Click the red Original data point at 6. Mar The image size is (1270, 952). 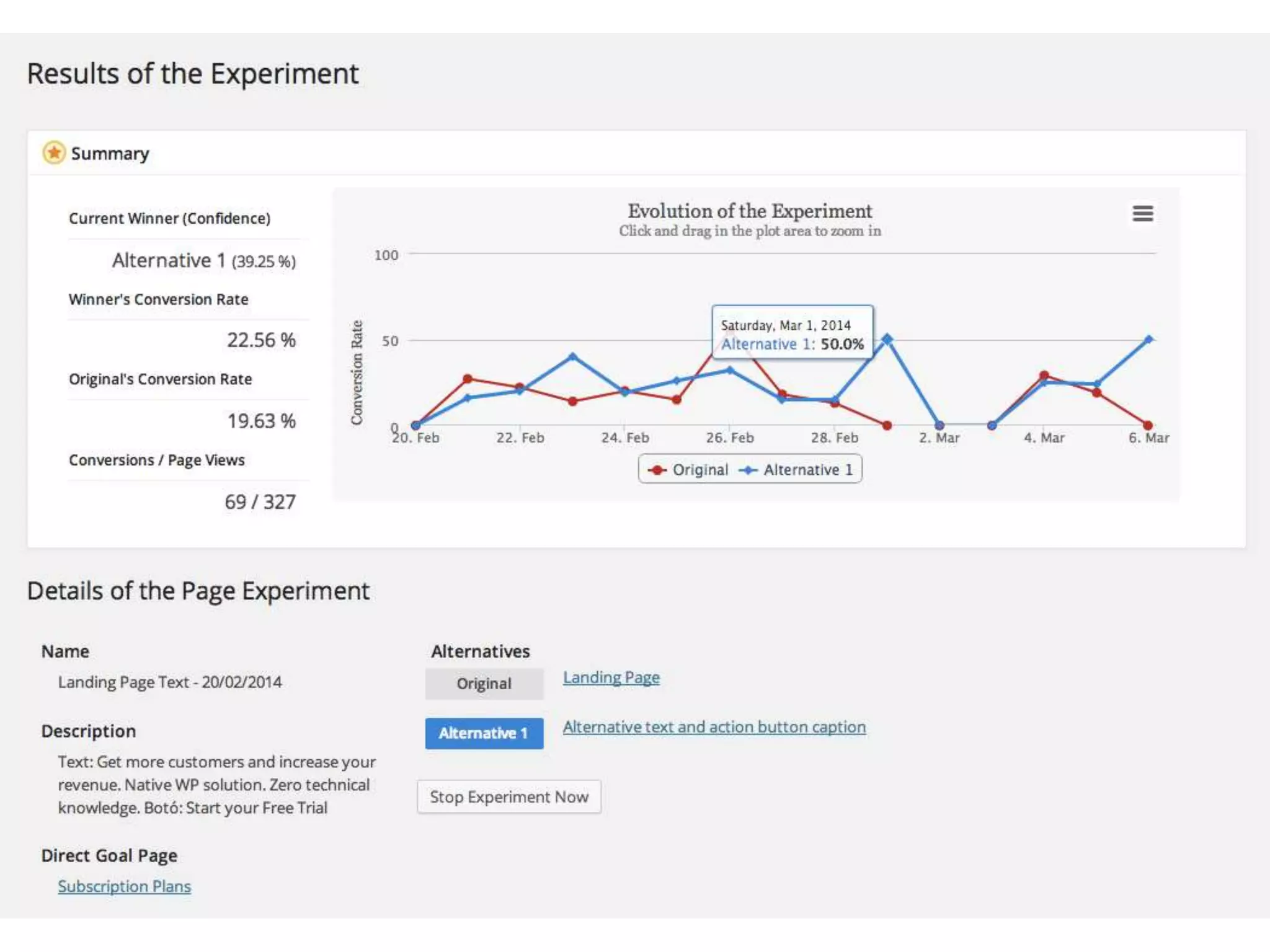coord(1148,425)
